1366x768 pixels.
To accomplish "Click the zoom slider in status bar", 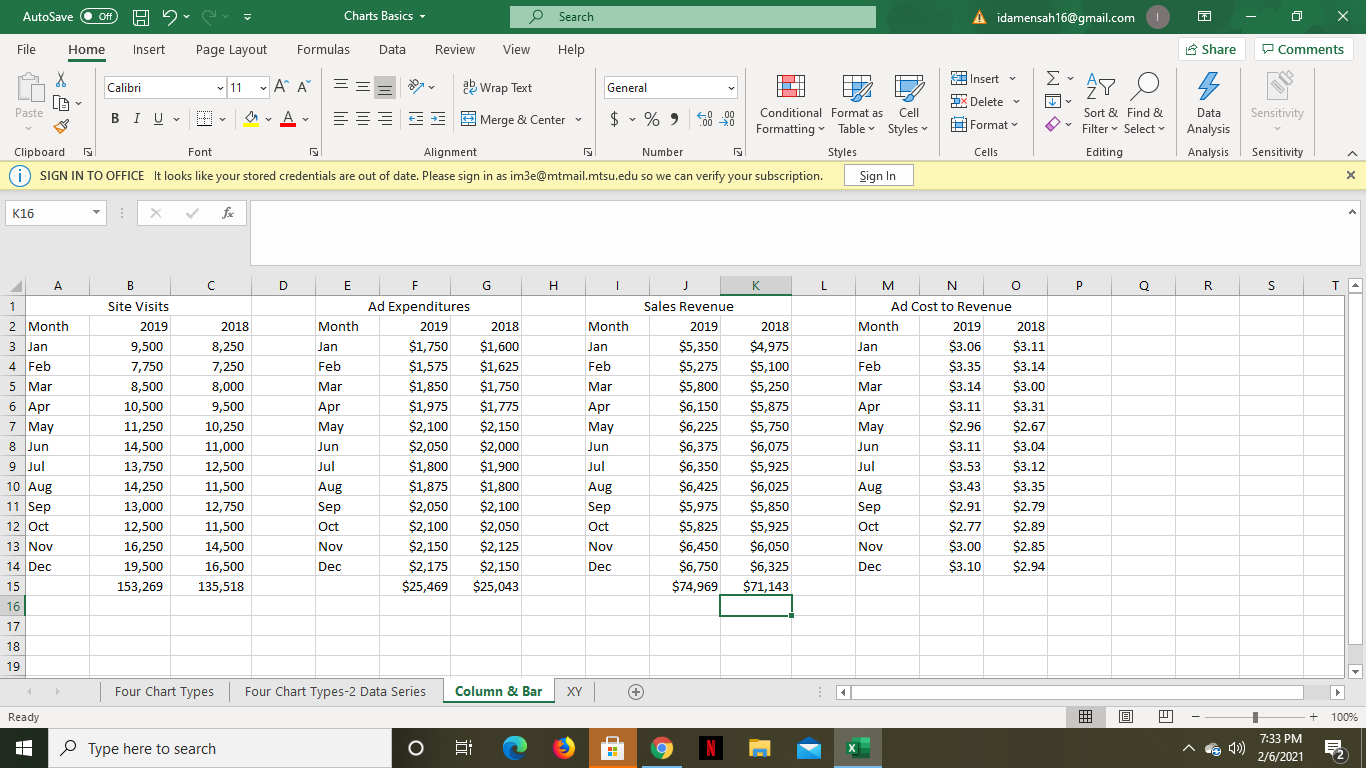I will point(1255,717).
